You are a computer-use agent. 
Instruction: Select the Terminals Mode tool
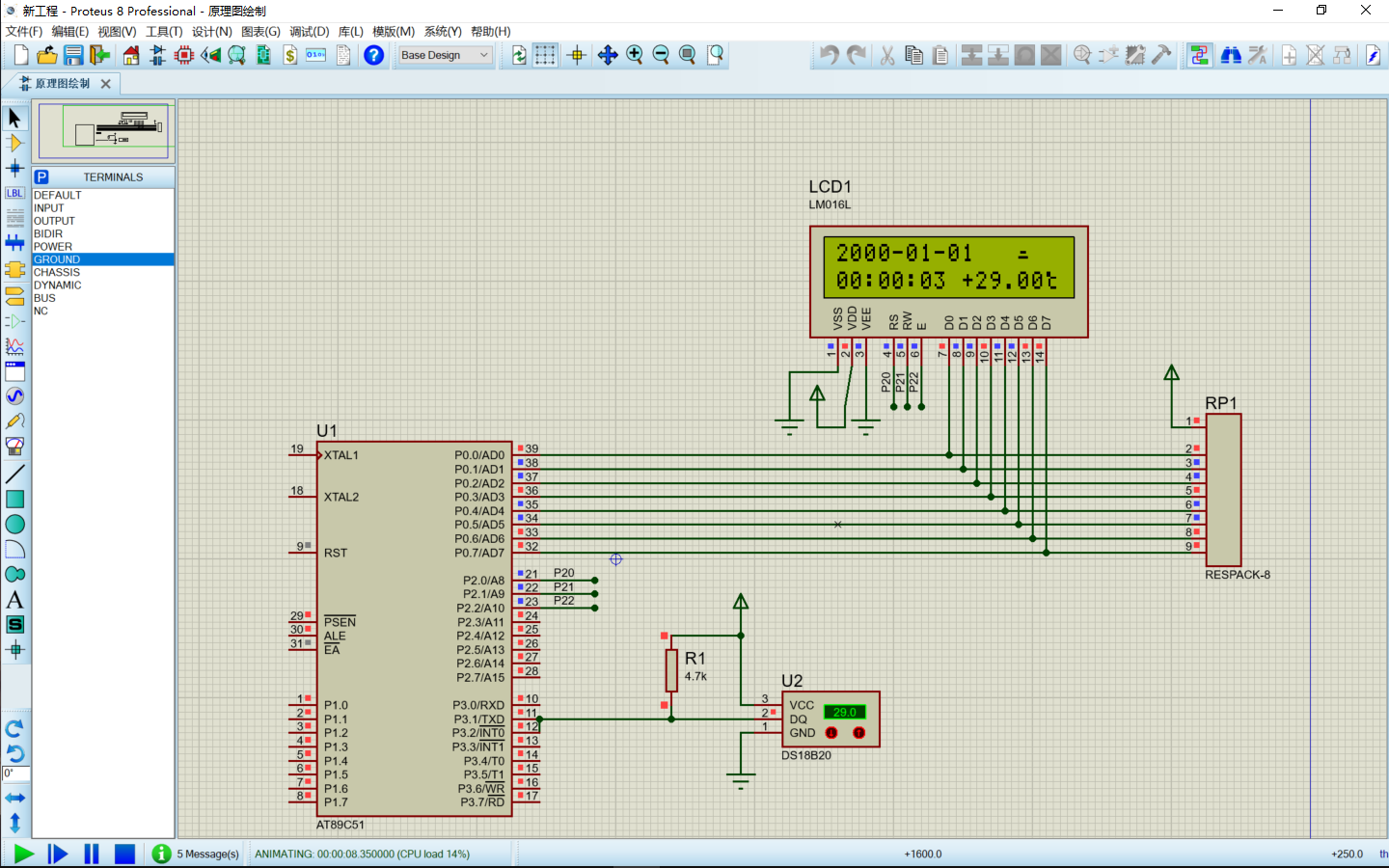coord(14,295)
